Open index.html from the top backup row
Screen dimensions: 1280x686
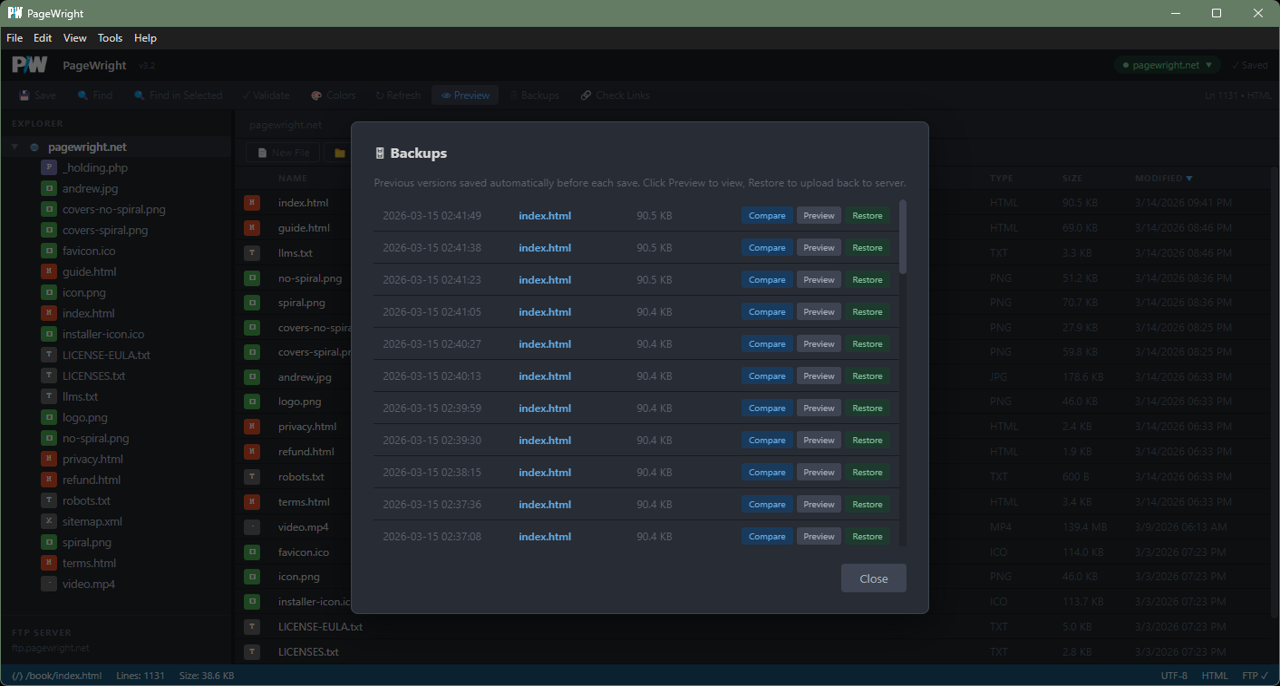[544, 215]
